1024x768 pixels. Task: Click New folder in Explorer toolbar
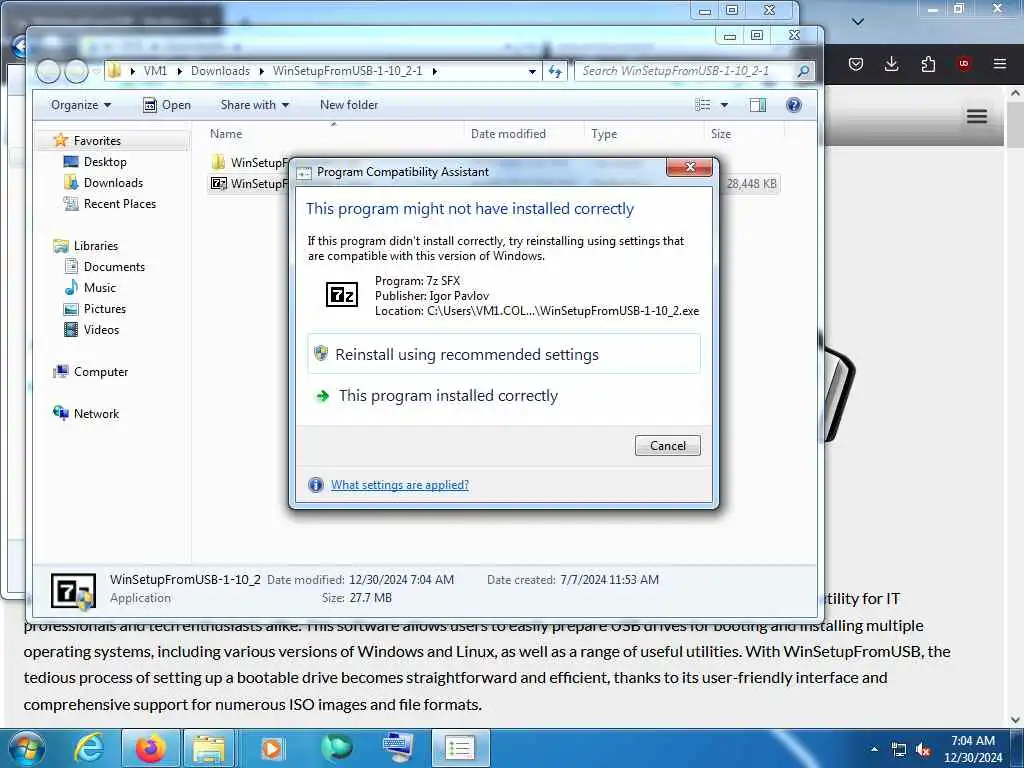[x=349, y=105]
